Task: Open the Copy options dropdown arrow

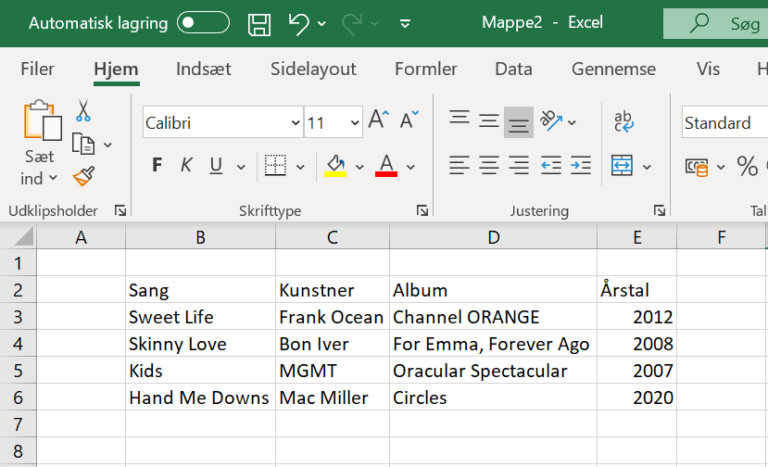Action: (108, 145)
